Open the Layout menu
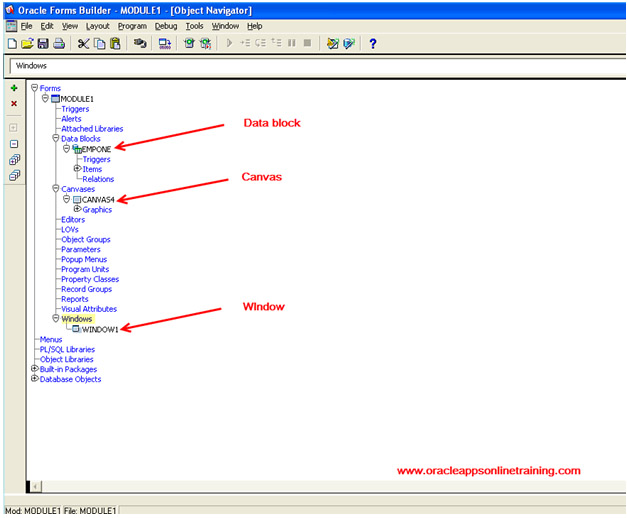This screenshot has height=518, width=627. coord(98,26)
